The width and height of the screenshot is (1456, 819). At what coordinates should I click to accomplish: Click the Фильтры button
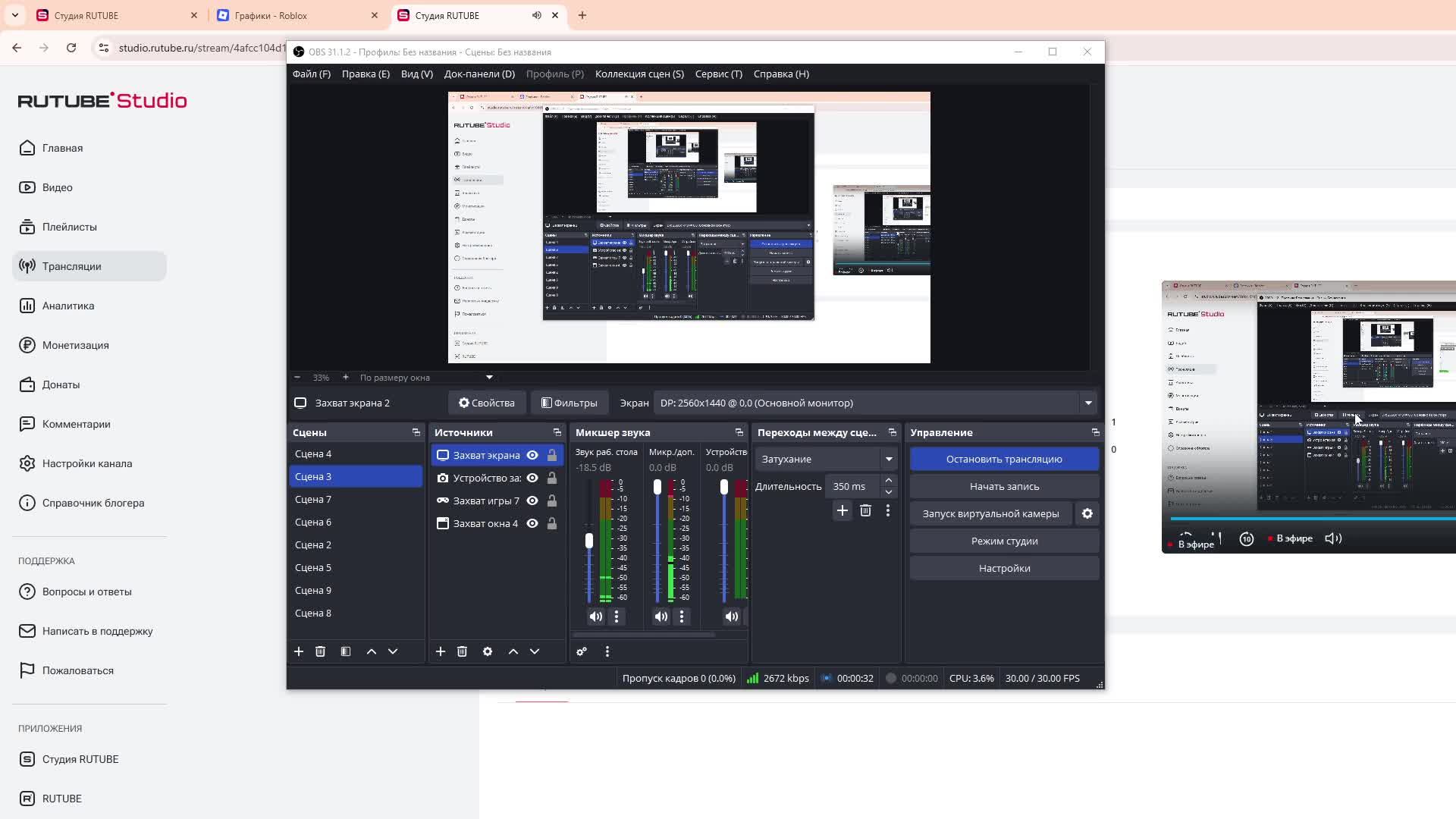coord(569,403)
